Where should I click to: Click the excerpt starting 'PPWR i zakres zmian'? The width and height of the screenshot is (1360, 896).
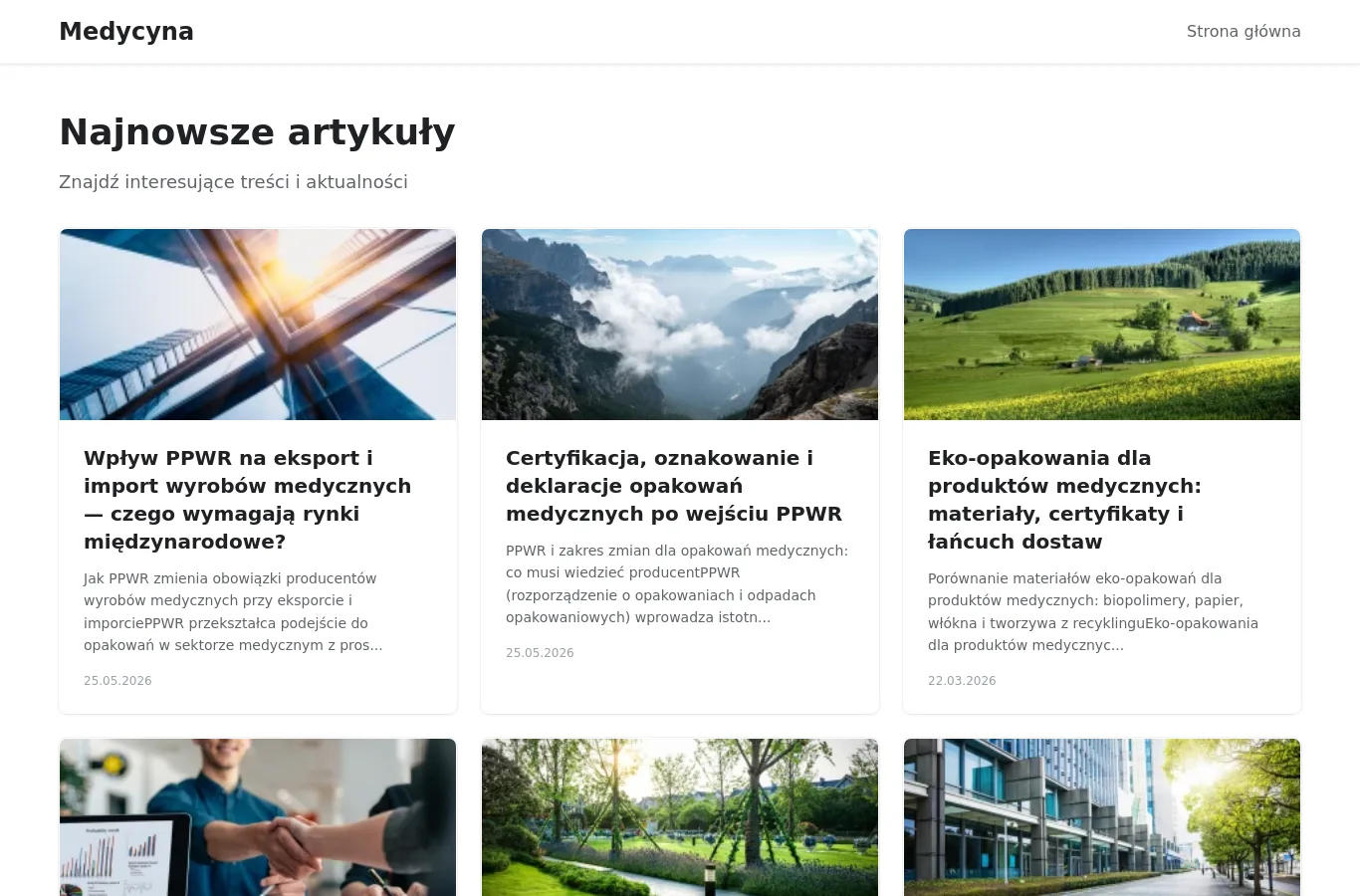point(677,583)
